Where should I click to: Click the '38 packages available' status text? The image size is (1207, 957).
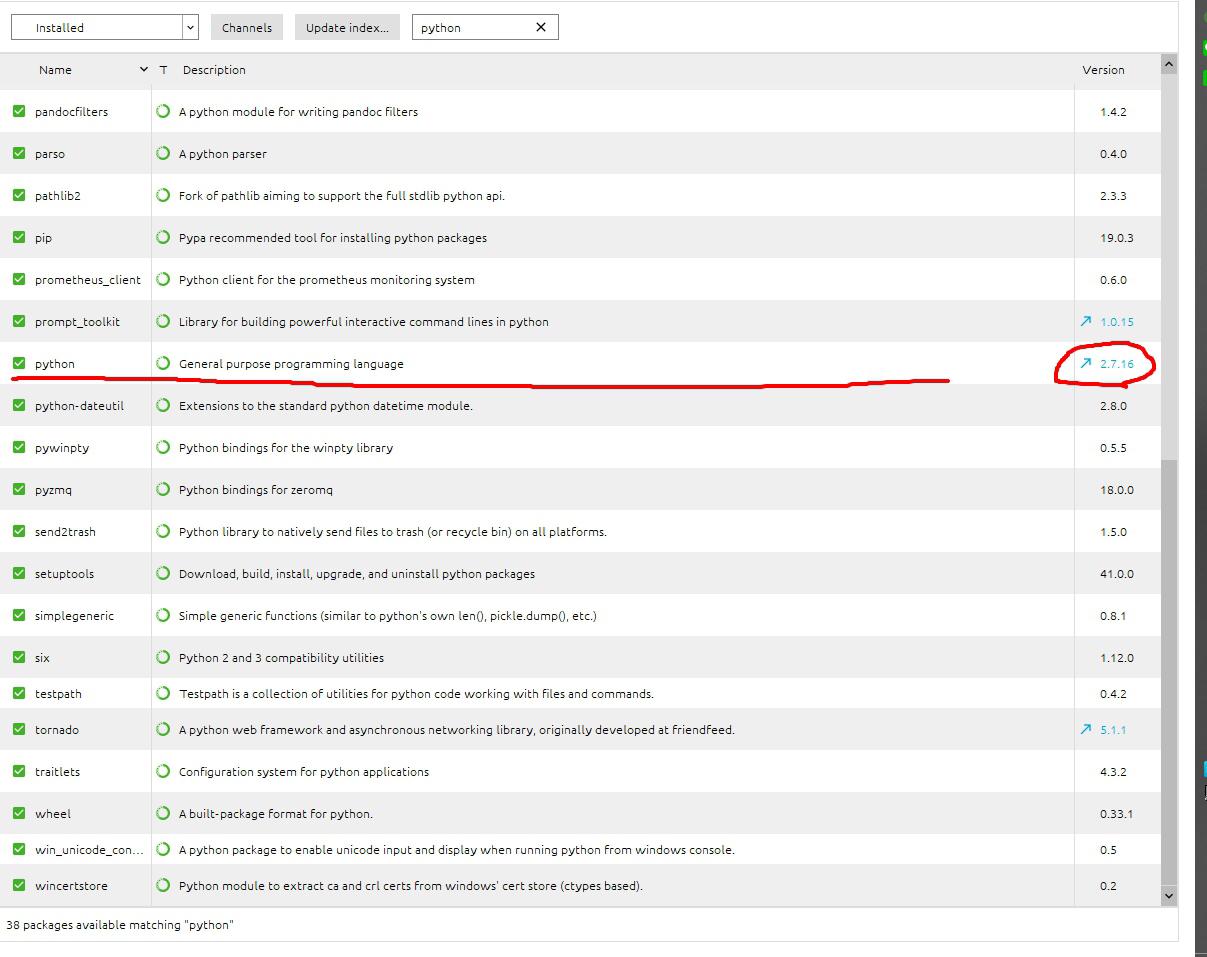coord(119,925)
